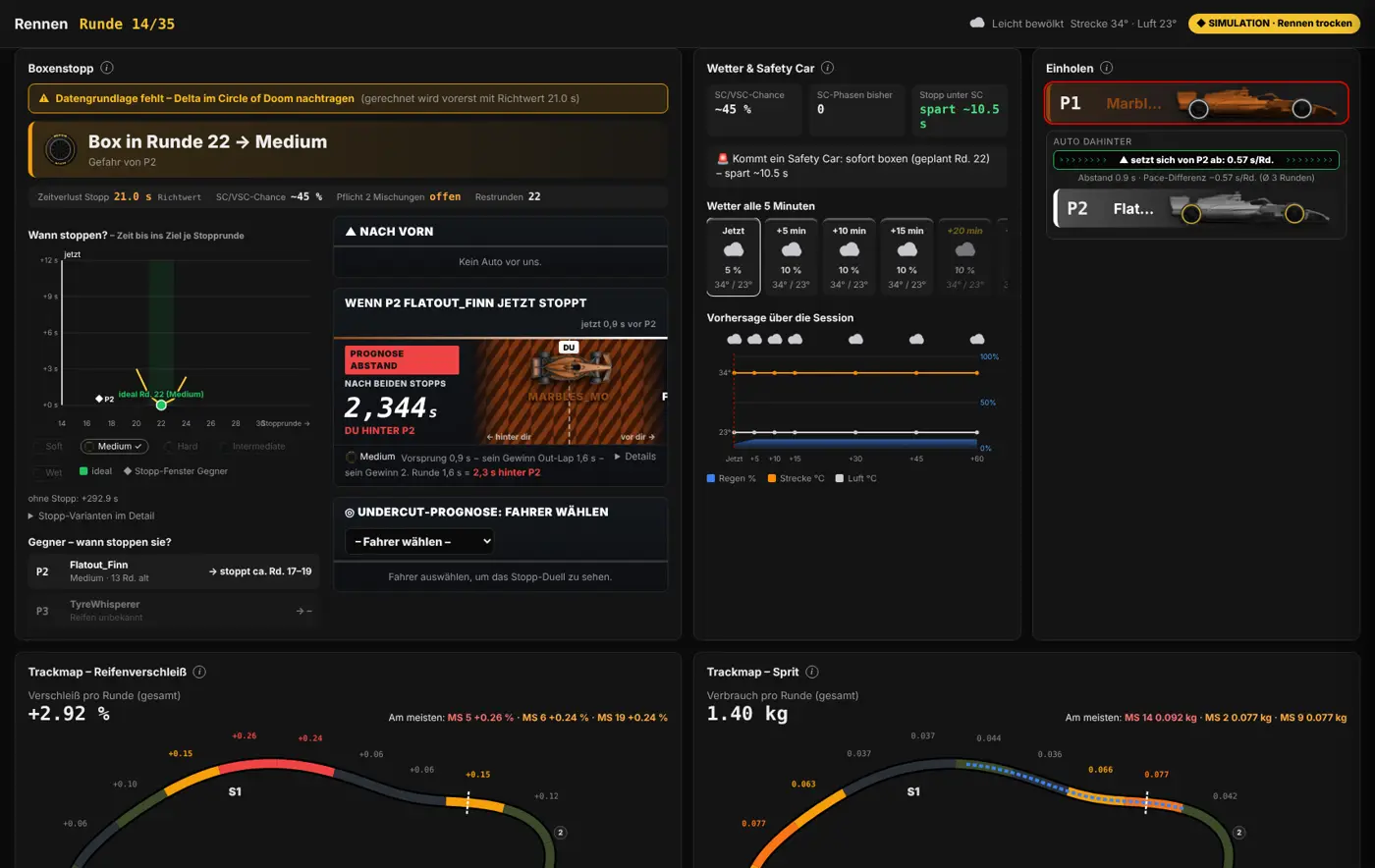
Task: Select the +5 min weather card
Action: tap(791, 256)
